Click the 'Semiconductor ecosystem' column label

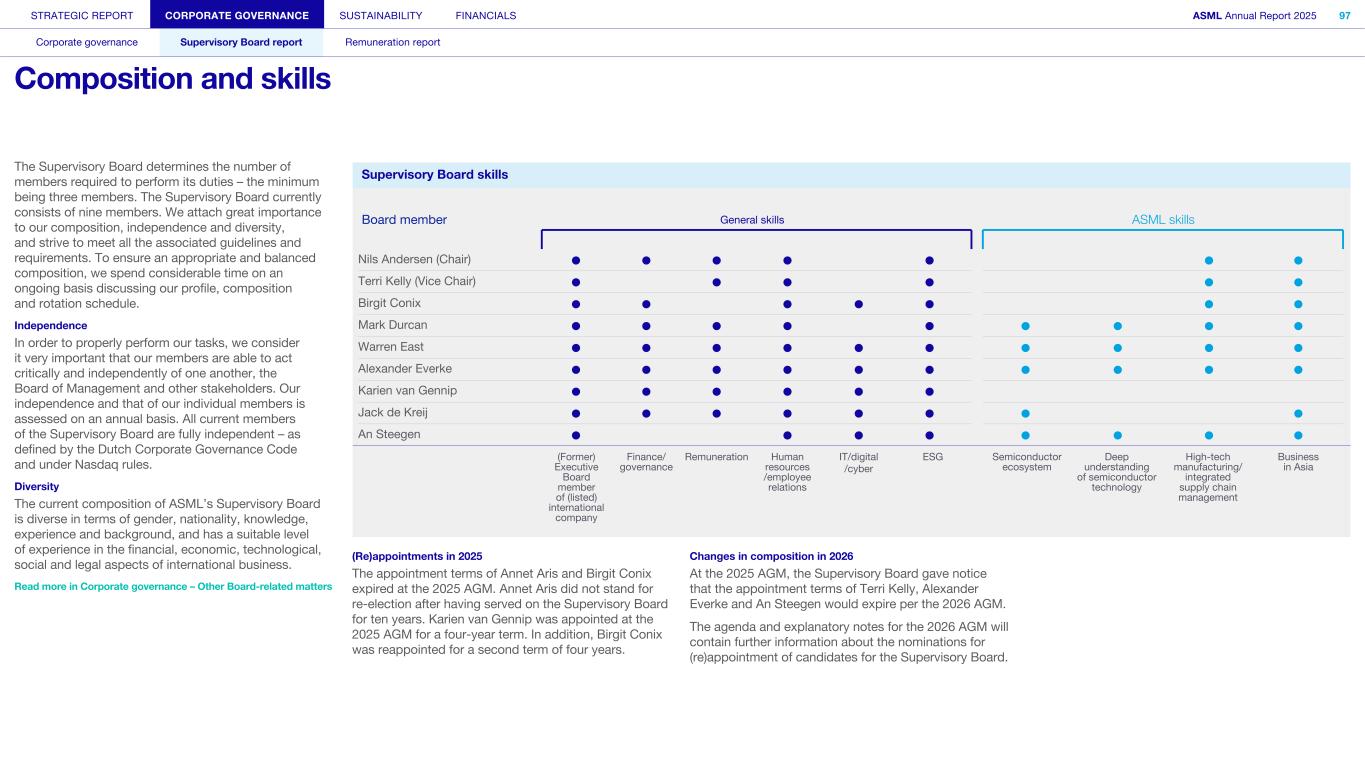[1026, 462]
